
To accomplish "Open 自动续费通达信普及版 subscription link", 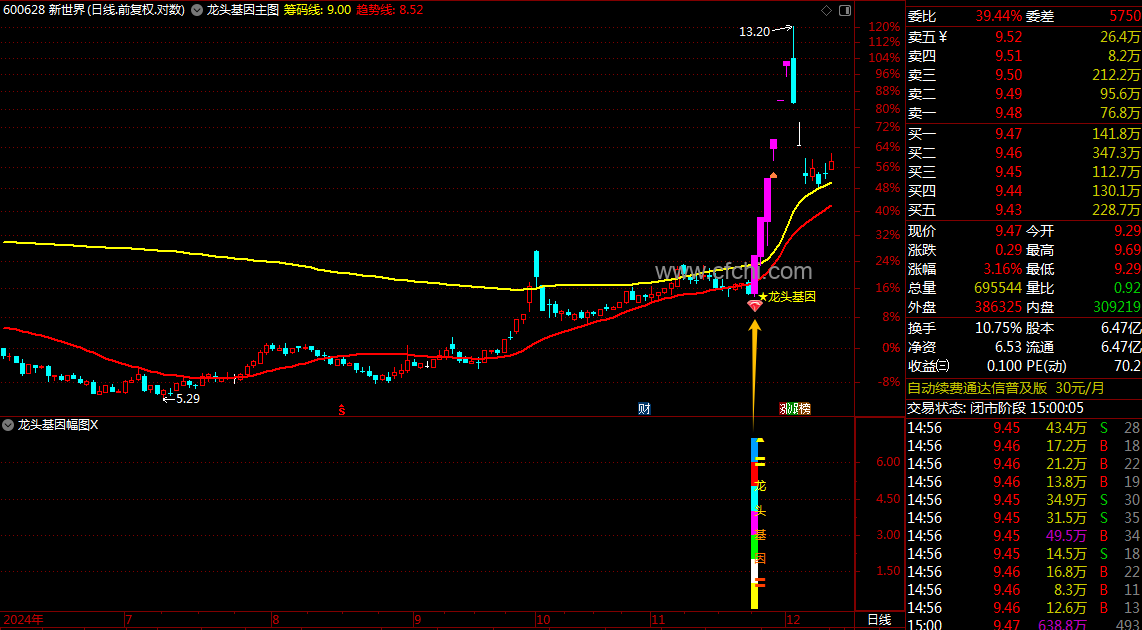I will coord(1006,388).
